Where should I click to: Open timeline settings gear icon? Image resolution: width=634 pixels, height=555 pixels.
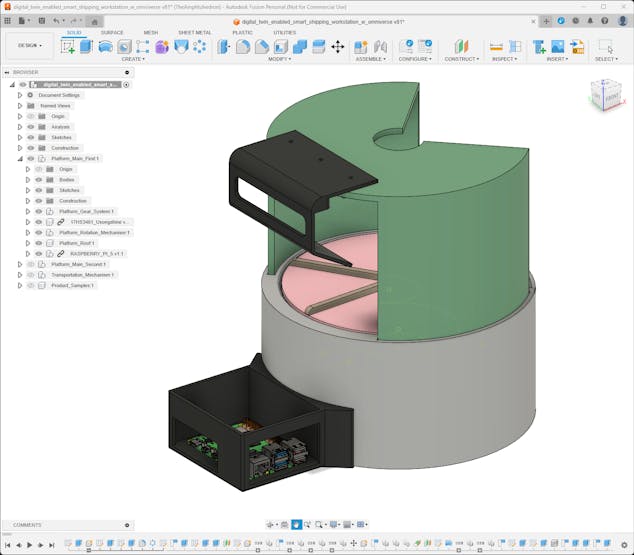click(x=625, y=545)
